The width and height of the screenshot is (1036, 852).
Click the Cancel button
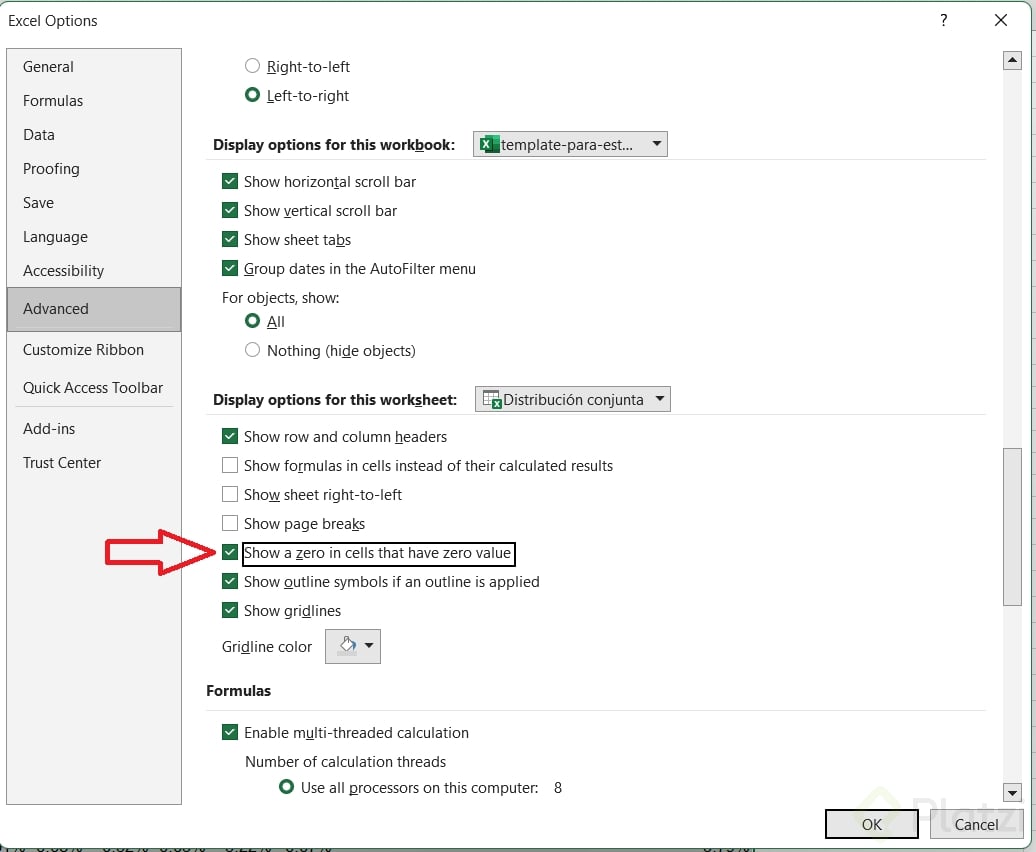(976, 824)
